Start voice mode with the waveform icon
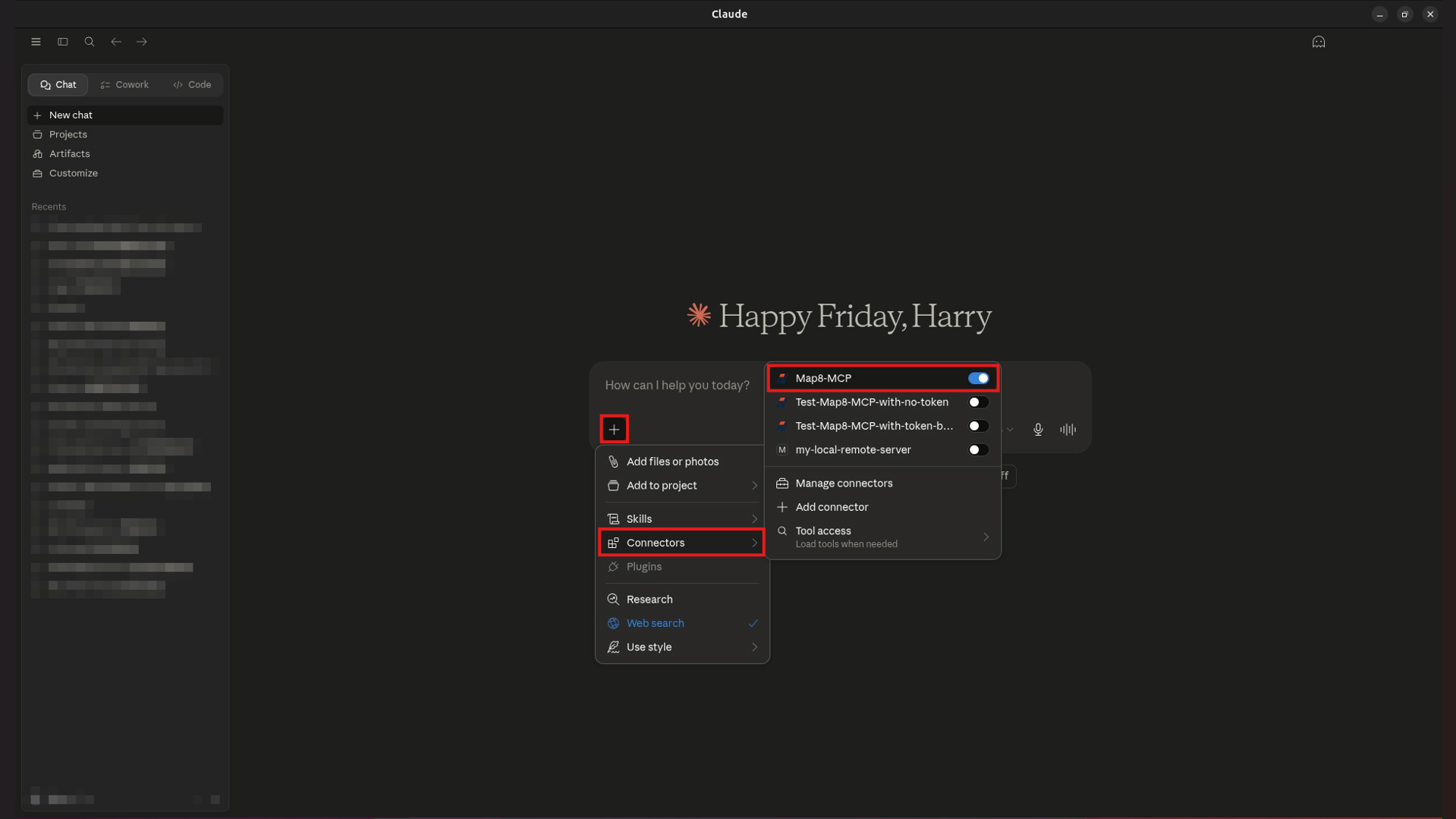The width and height of the screenshot is (1456, 819). [1068, 430]
